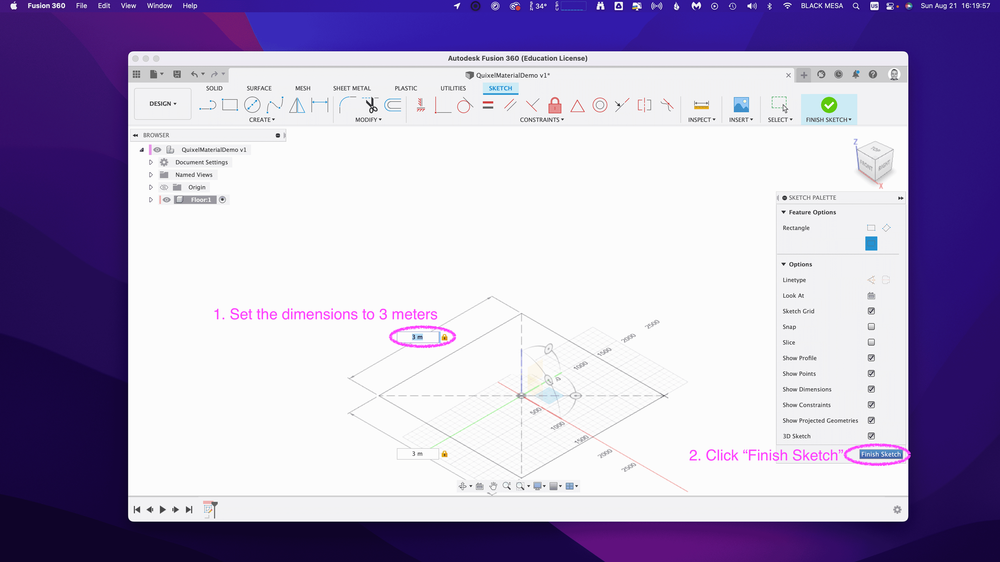This screenshot has width=1000, height=562.
Task: Apply the Symmetry constraint
Action: (644, 105)
